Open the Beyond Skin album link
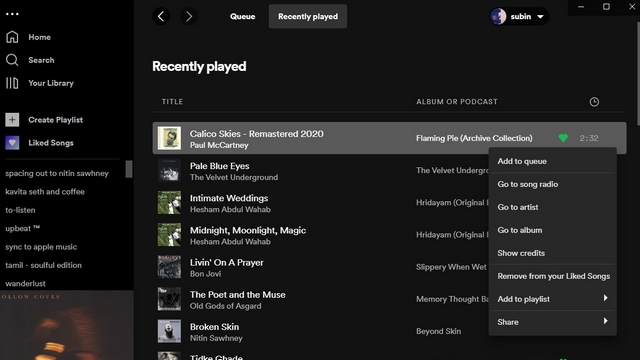Viewport: 640px width, 360px height. point(438,331)
